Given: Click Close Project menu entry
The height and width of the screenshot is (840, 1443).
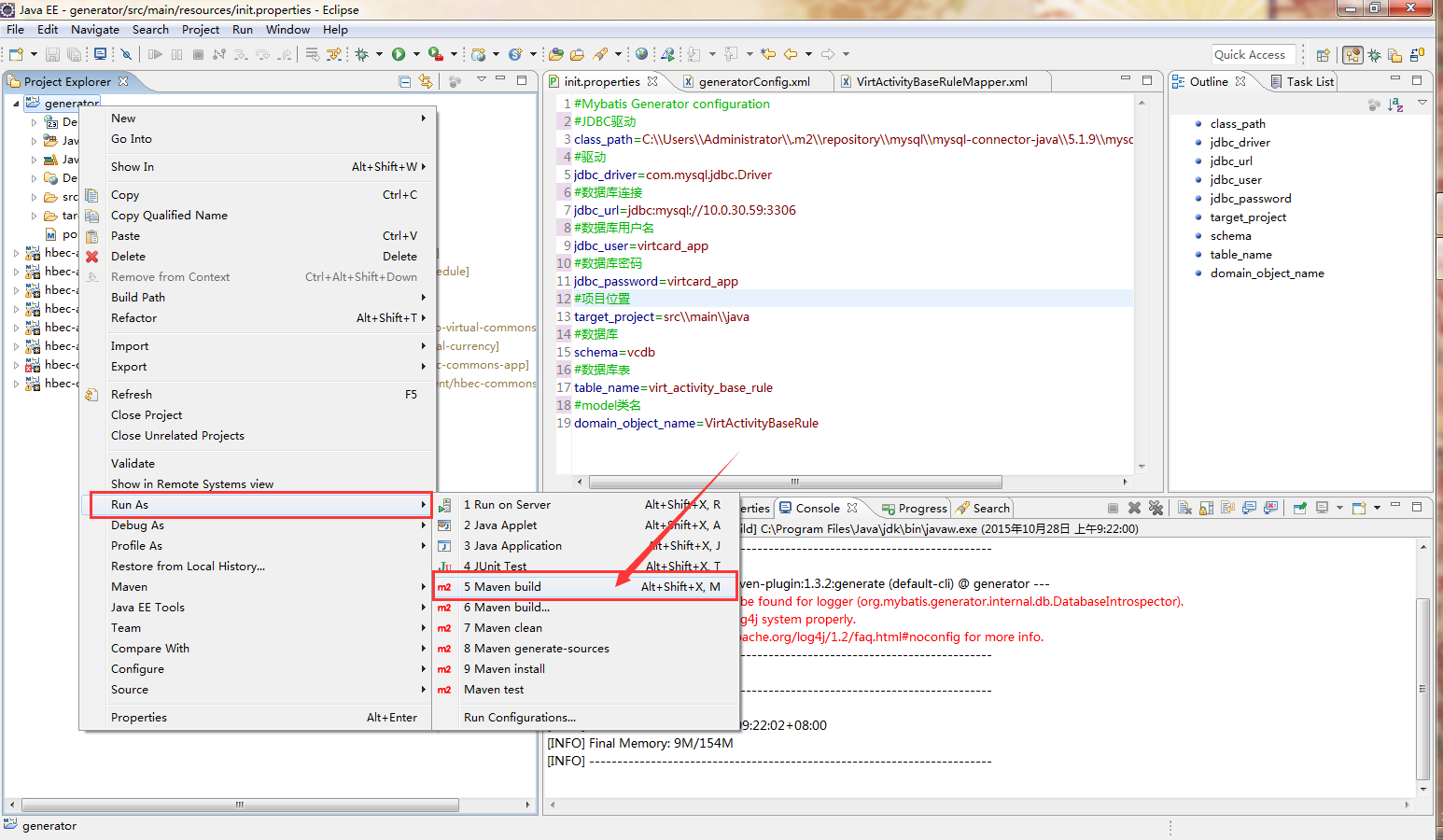Looking at the screenshot, I should [x=258, y=415].
